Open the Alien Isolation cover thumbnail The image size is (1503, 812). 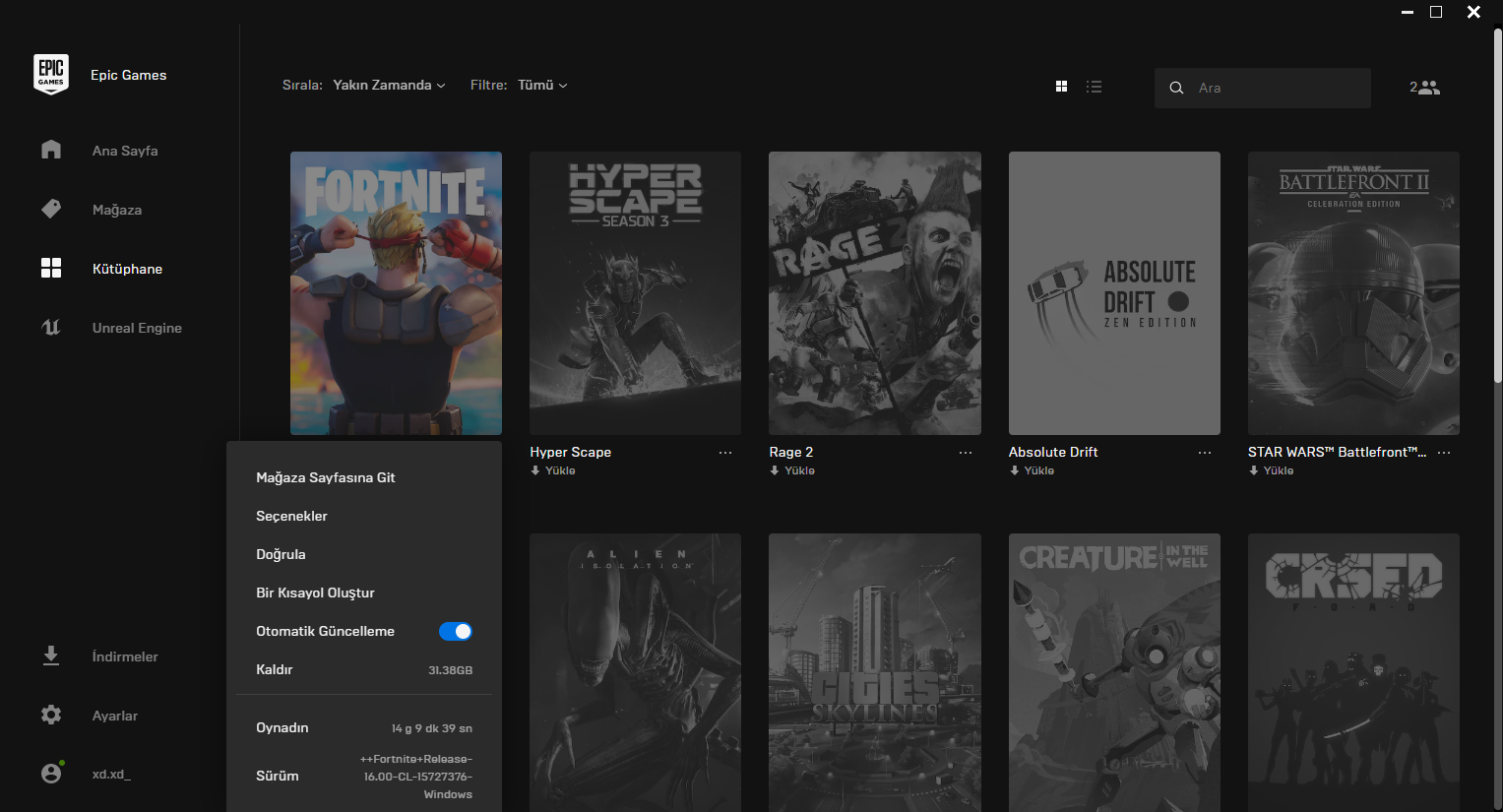(635, 672)
